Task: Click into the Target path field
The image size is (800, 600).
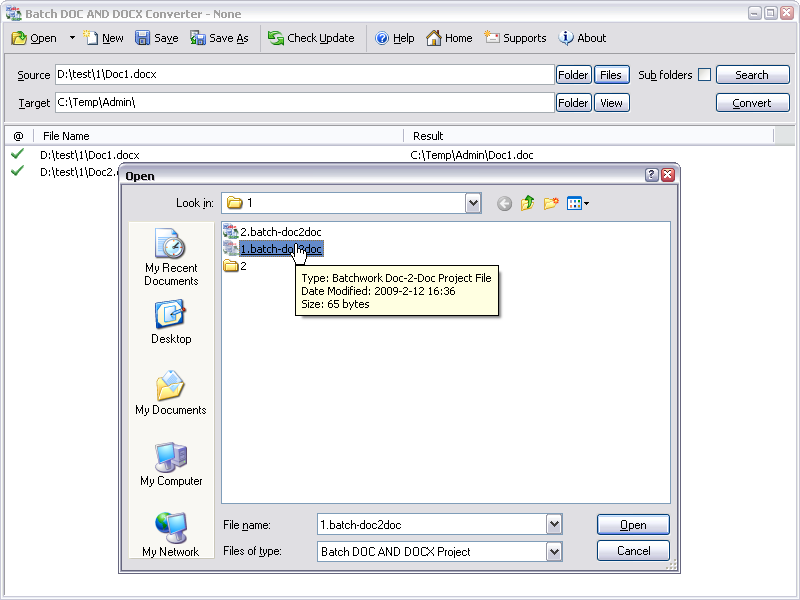Action: pyautogui.click(x=305, y=103)
